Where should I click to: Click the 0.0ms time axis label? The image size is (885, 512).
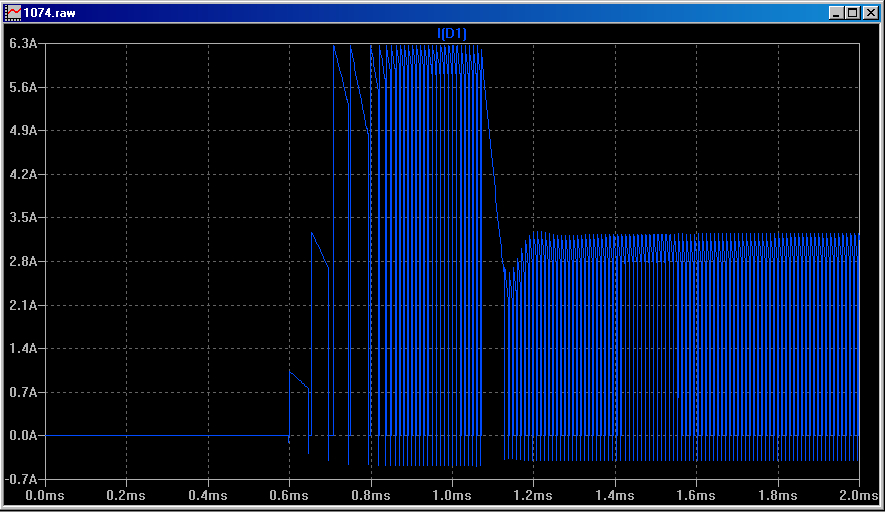point(45,496)
